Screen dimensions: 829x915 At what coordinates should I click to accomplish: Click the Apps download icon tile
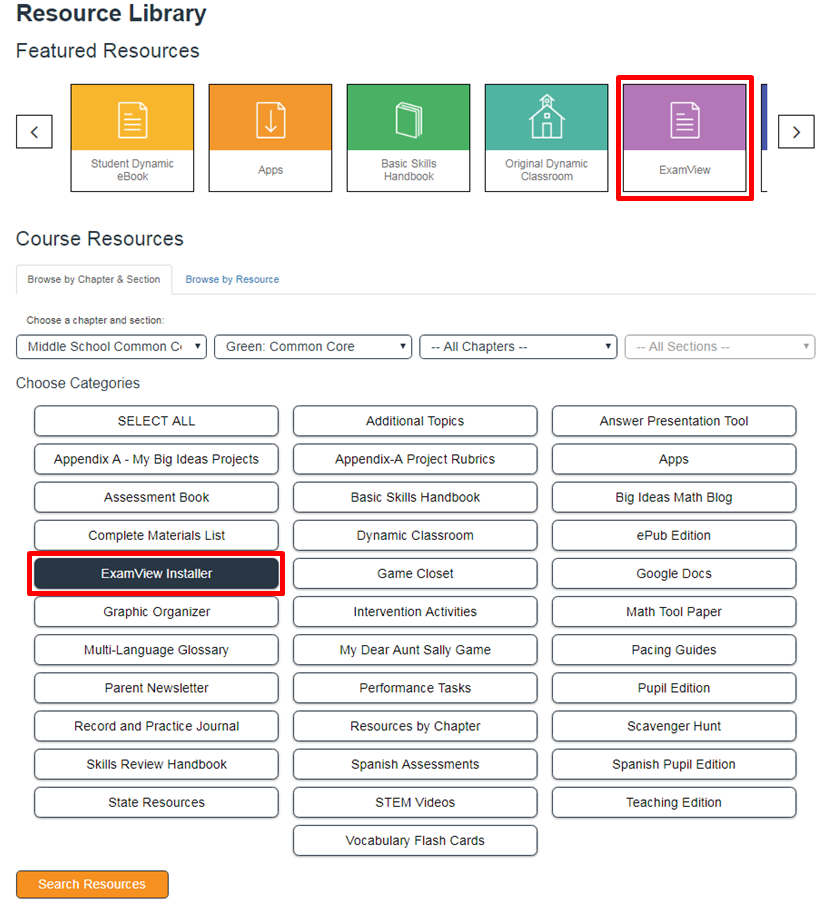coord(270,119)
